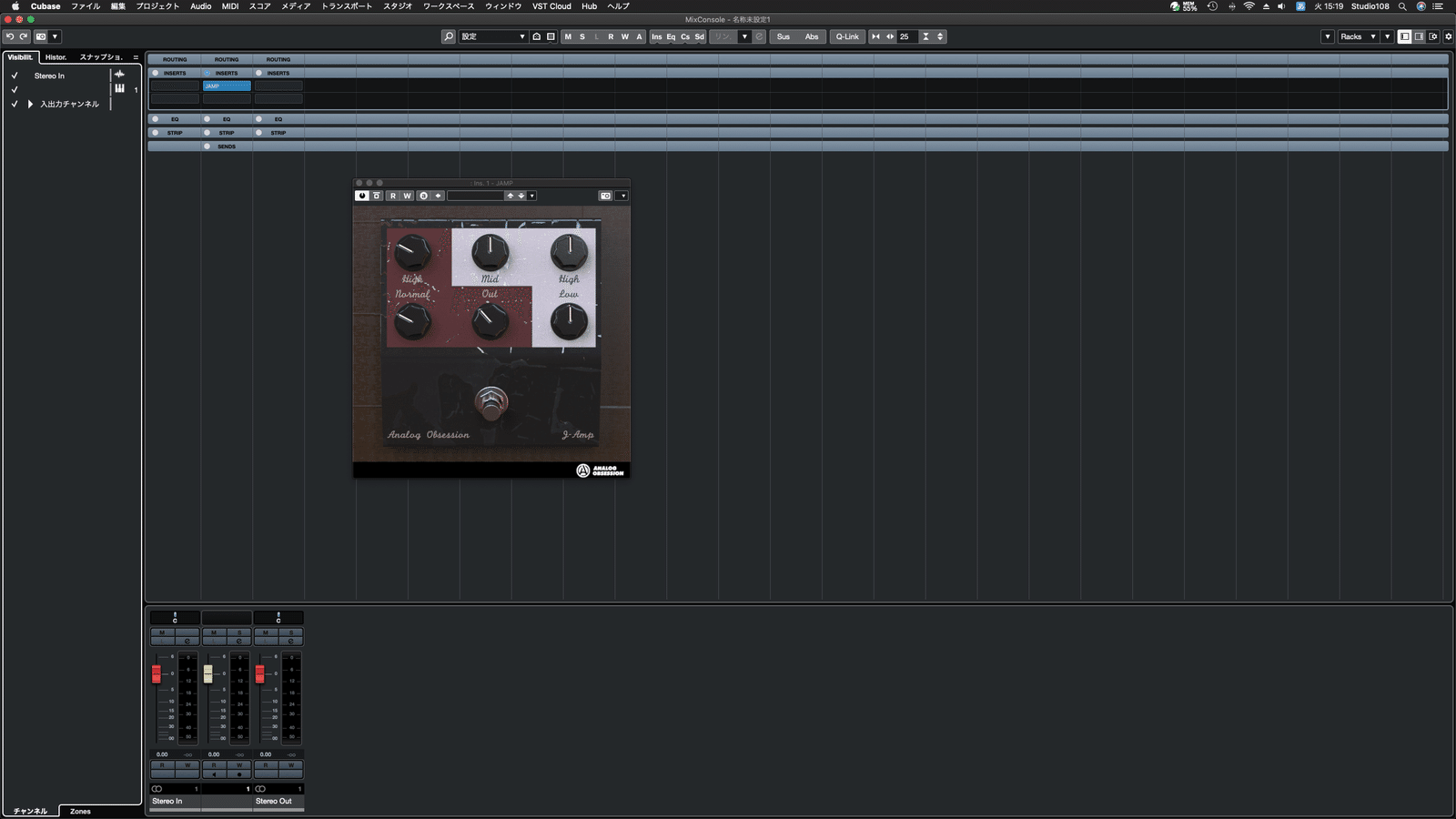Open Spotlight search in the macOS menu bar
1456x819 pixels.
pos(1402,6)
